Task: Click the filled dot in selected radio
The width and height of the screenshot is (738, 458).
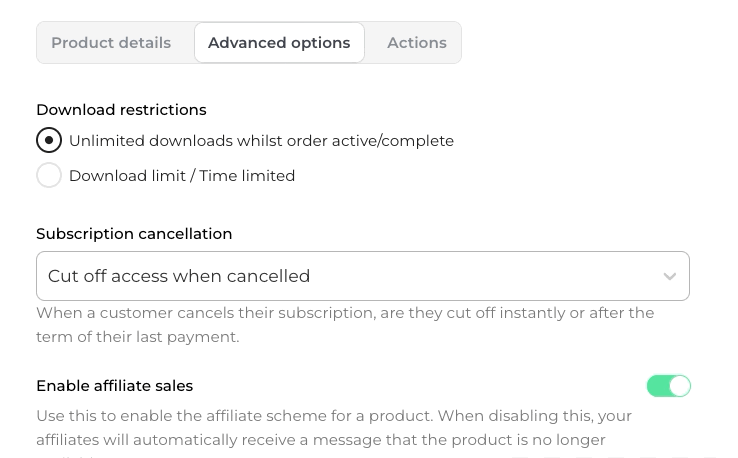Action: [x=49, y=140]
